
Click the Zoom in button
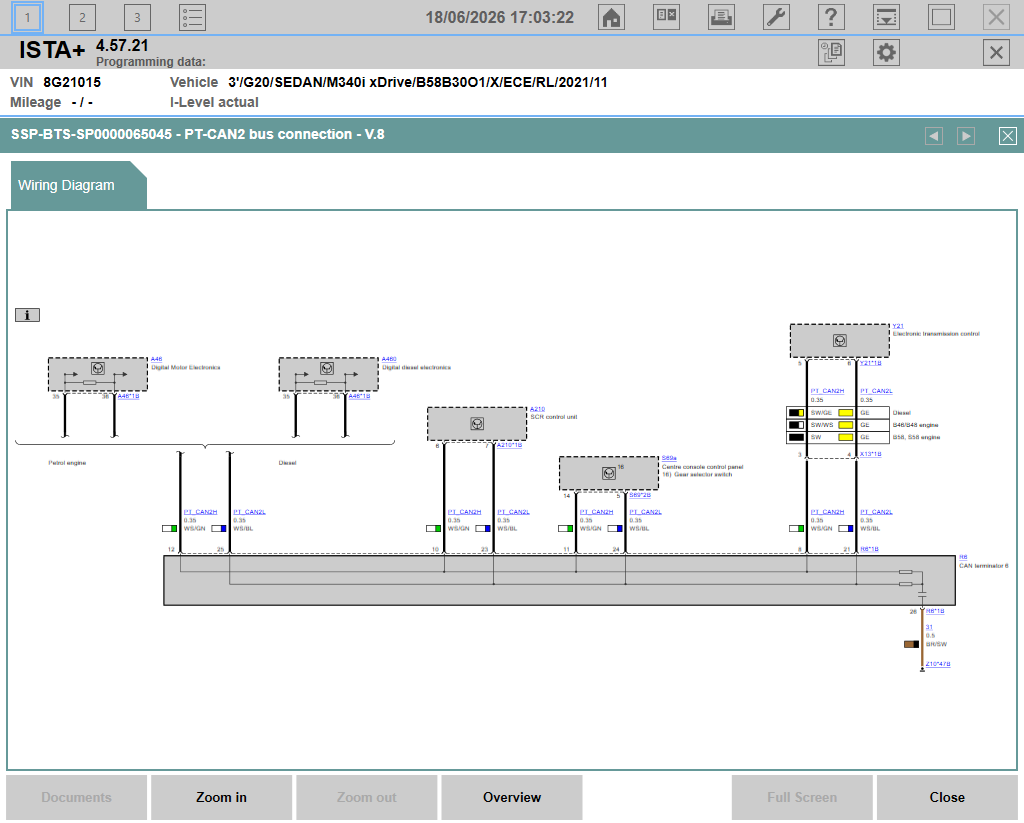(x=221, y=797)
